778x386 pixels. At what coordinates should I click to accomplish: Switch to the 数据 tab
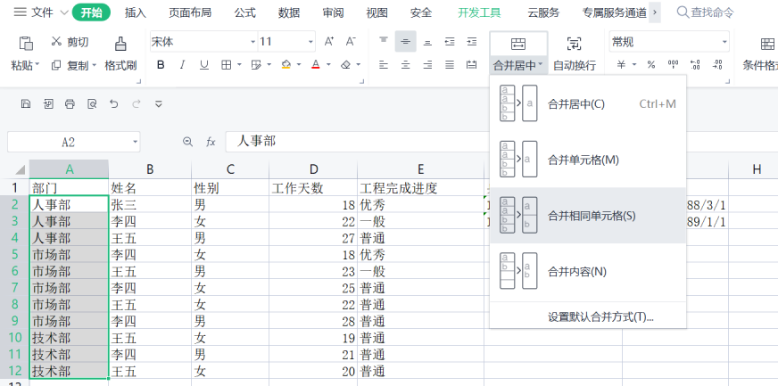click(x=289, y=13)
